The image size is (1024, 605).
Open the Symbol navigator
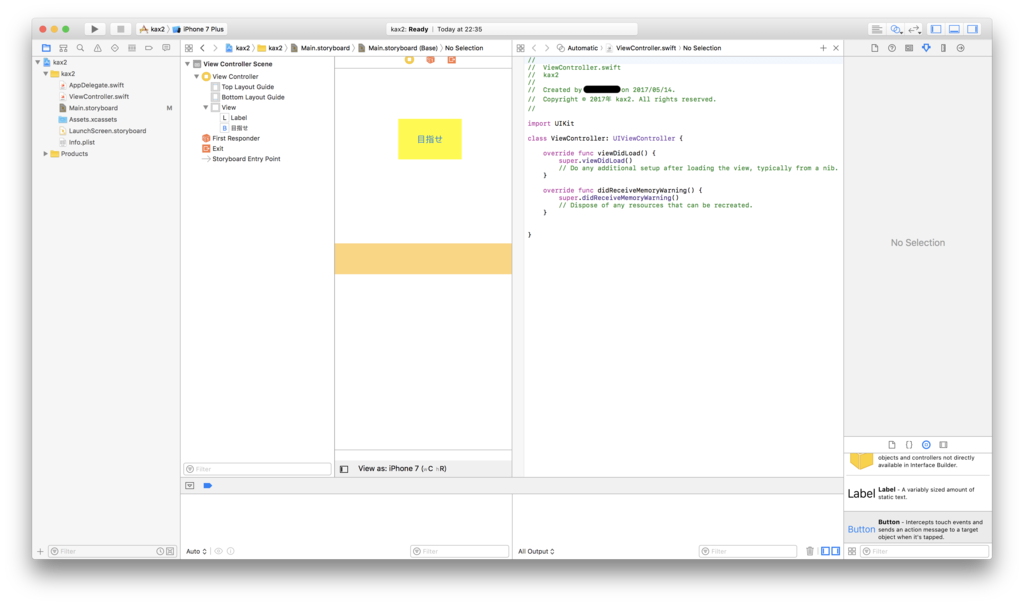coord(63,48)
